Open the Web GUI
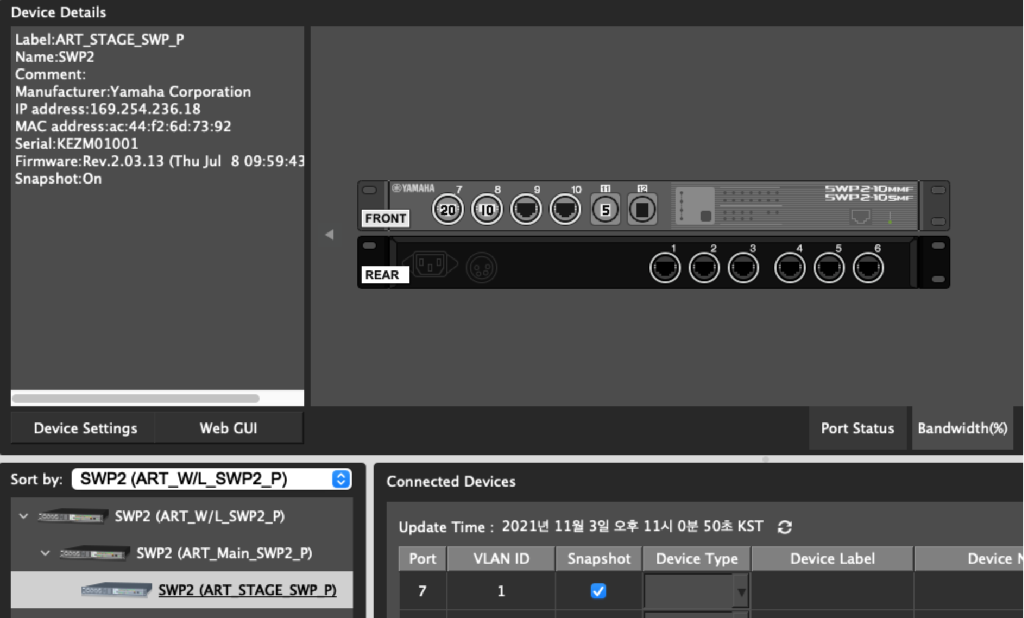 229,428
